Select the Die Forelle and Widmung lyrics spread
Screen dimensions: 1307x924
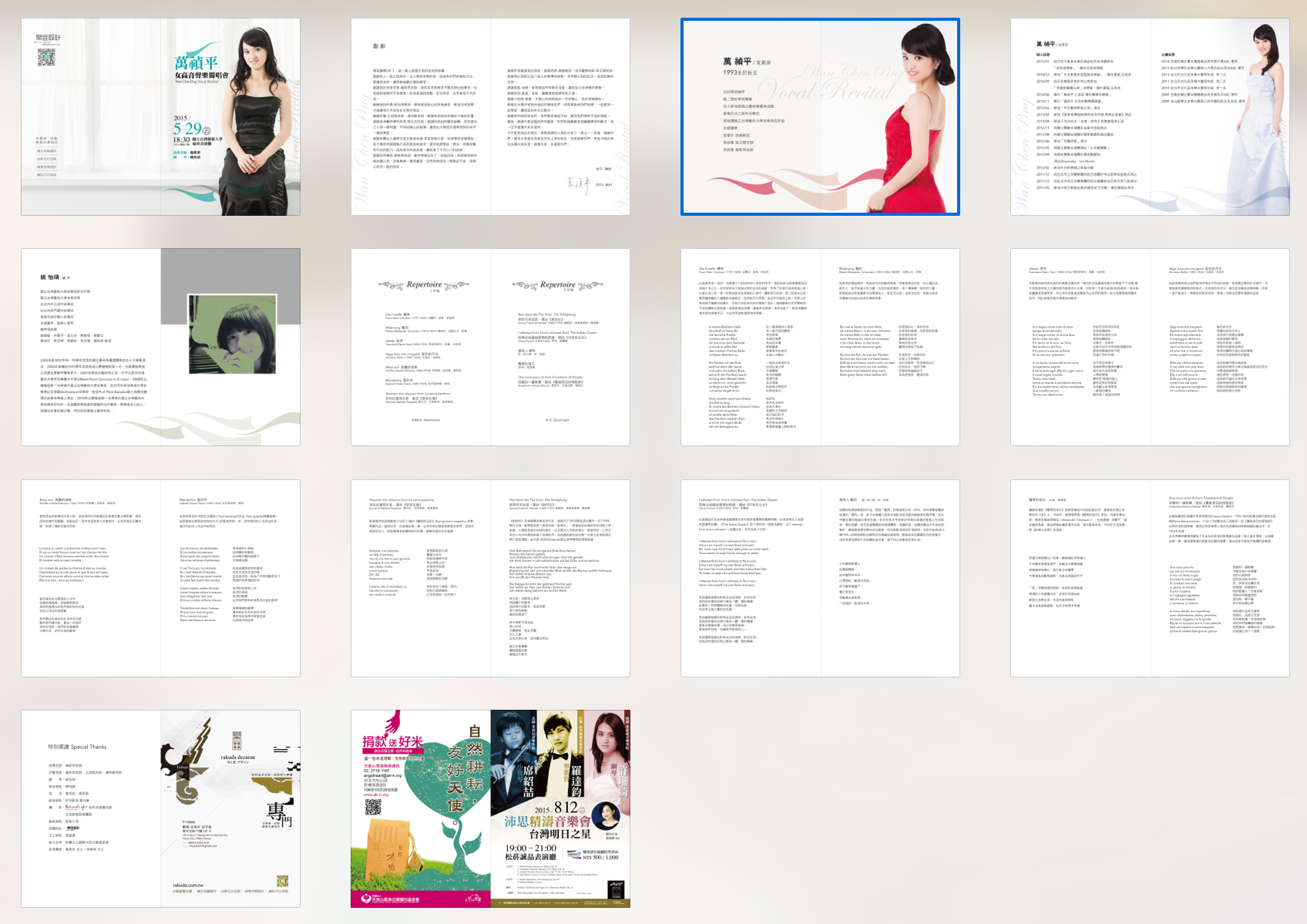(820, 347)
